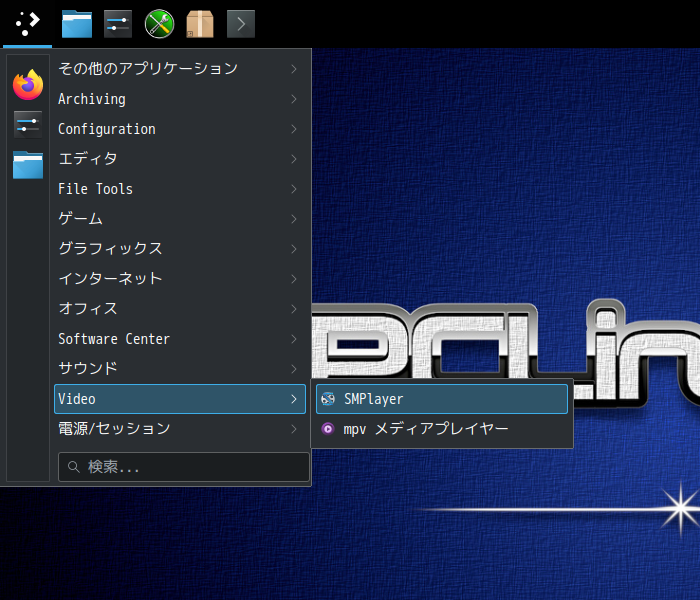Select the インターネット menu entry
The width and height of the screenshot is (700, 600).
pos(180,279)
